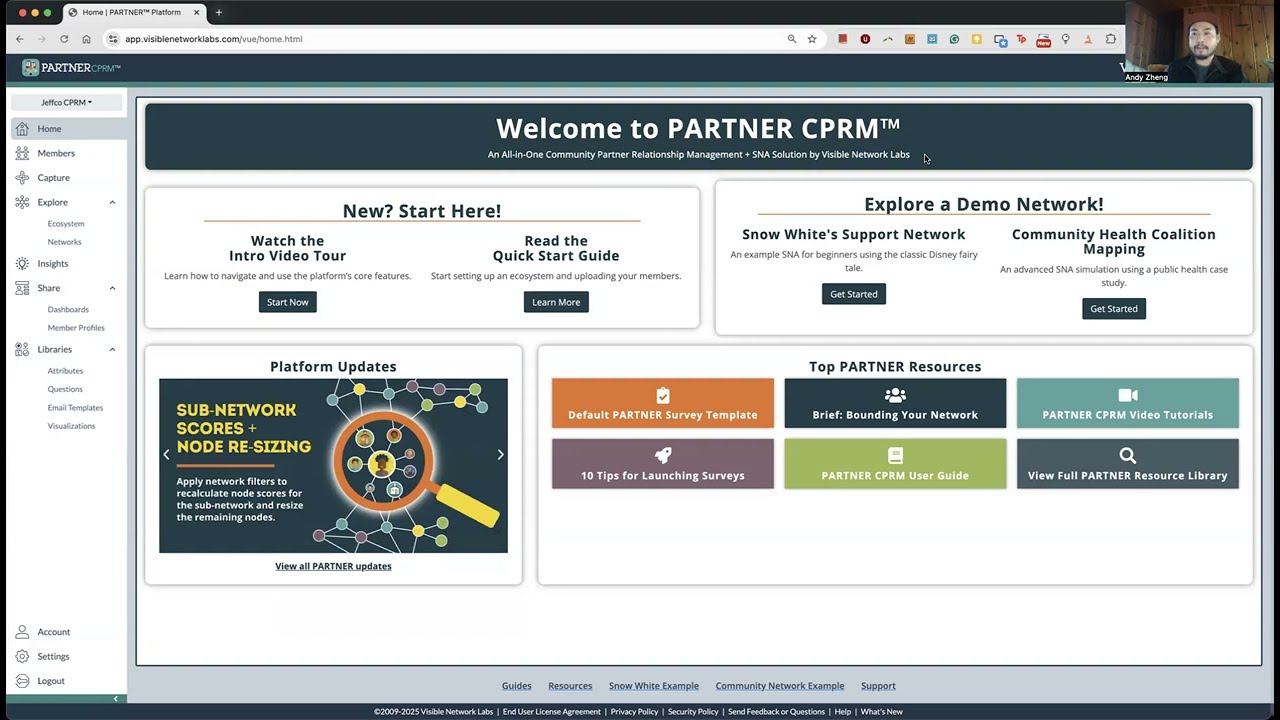
Task: Close the Home | PARTNER Platform tab
Action: click(x=197, y=12)
